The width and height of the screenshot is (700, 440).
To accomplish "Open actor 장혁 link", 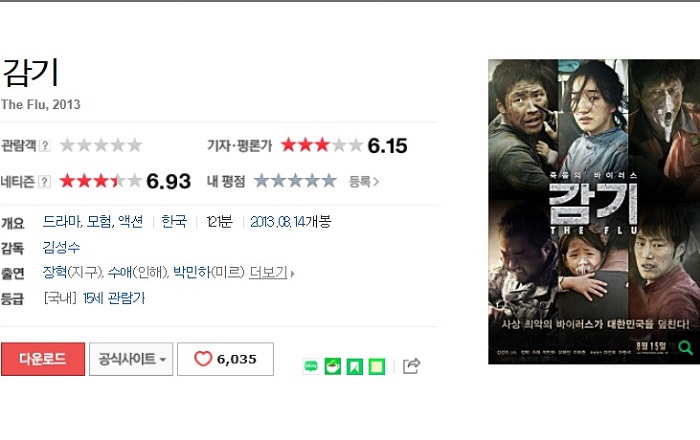I will point(54,272).
